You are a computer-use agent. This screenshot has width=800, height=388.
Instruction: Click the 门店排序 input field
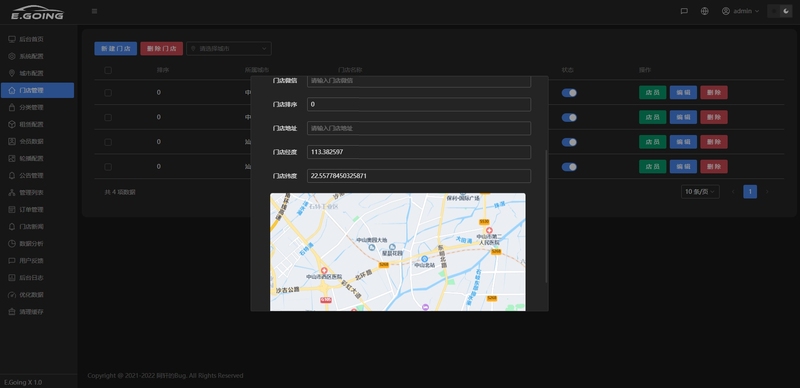coord(419,104)
